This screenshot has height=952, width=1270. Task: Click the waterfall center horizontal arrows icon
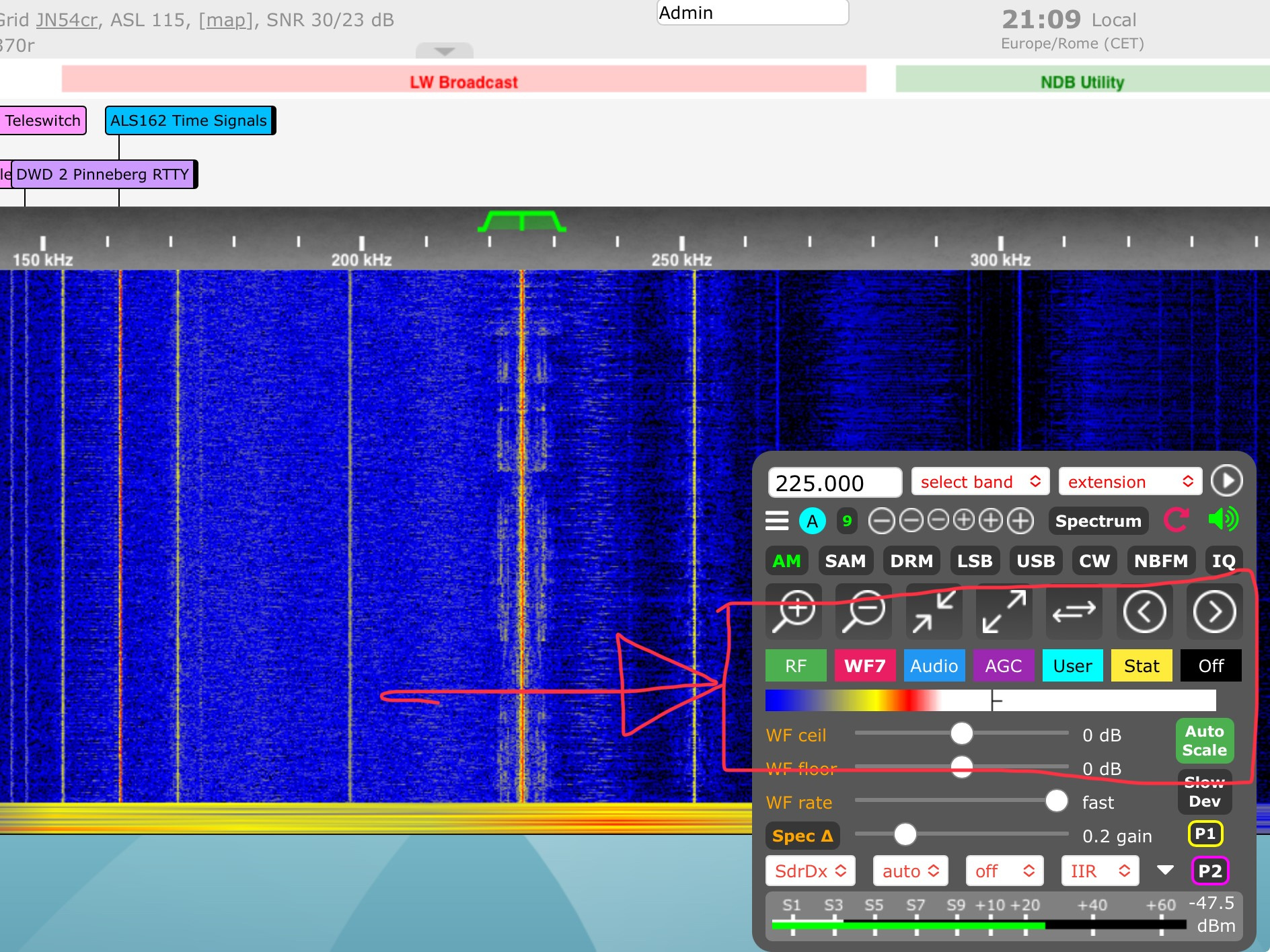click(x=1074, y=612)
